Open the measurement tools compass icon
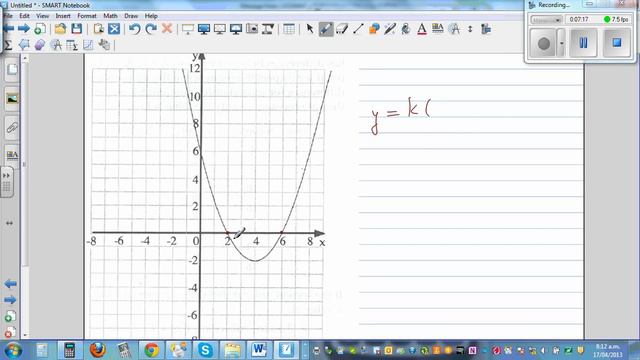Viewport: 640px width, 360px height. (x=454, y=29)
